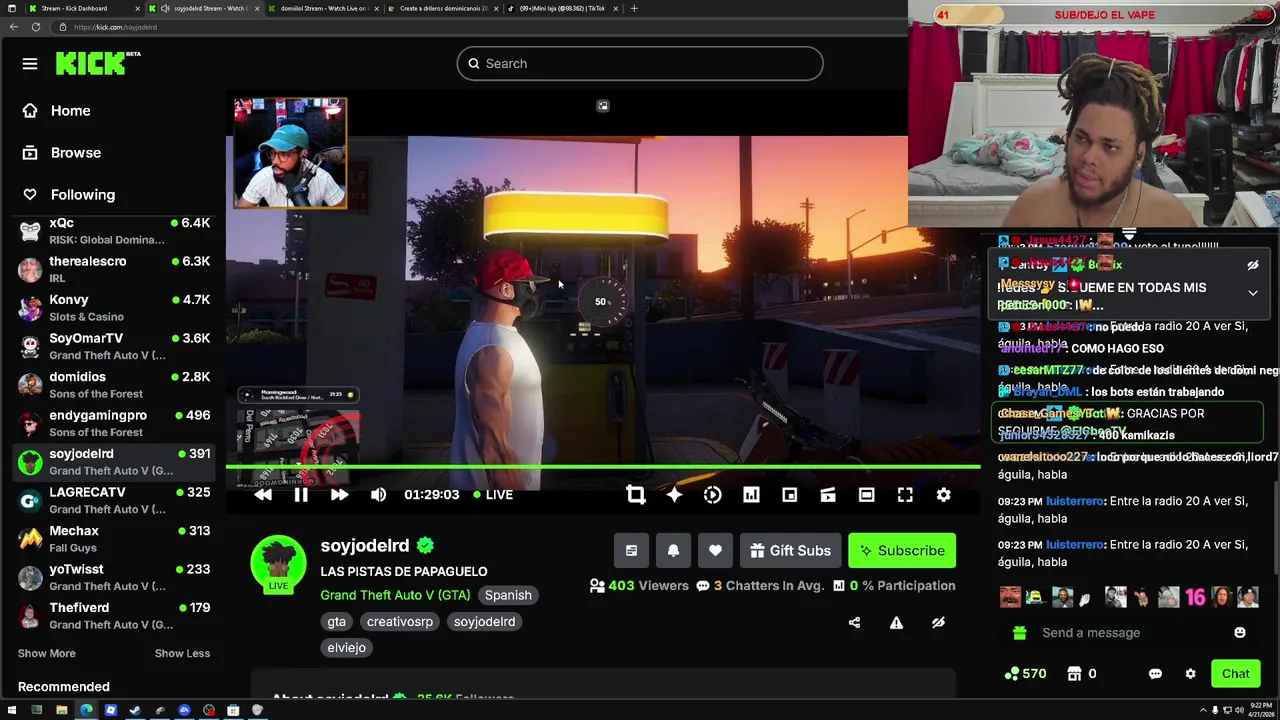
Task: Click the Gift Subs button
Action: (790, 551)
